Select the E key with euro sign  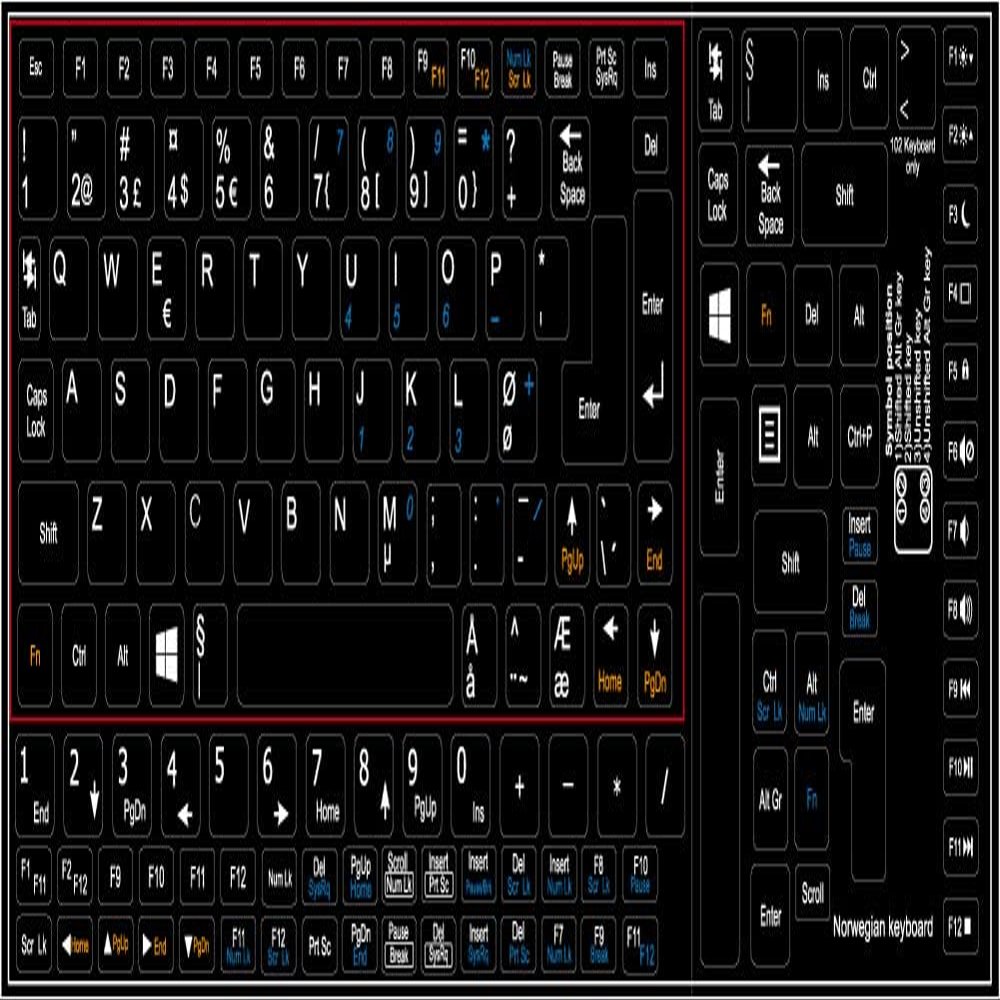point(166,288)
